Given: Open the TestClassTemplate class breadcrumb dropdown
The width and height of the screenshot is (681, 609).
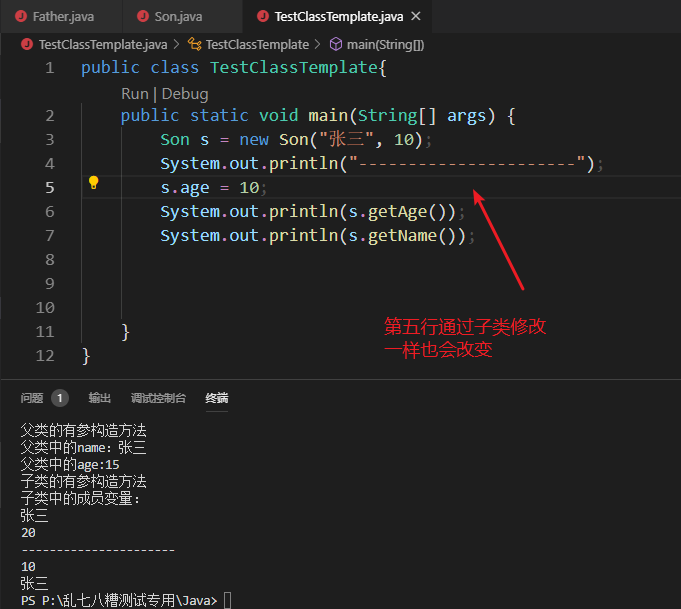Looking at the screenshot, I should [257, 44].
